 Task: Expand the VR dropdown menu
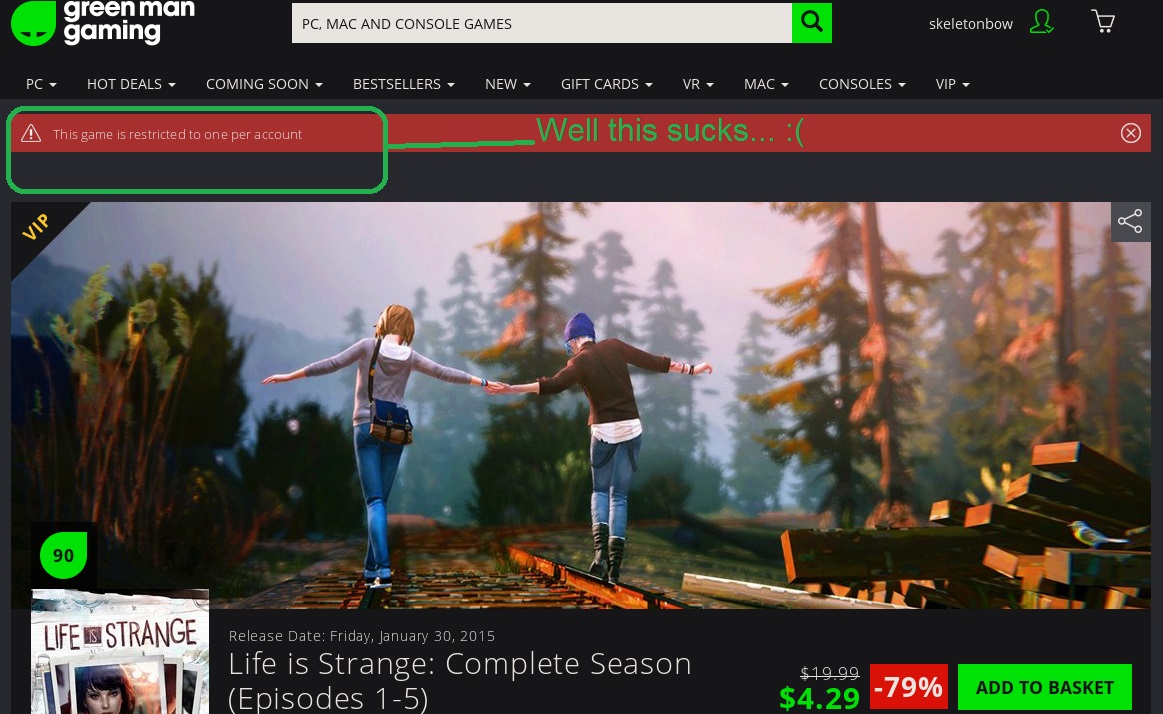698,85
